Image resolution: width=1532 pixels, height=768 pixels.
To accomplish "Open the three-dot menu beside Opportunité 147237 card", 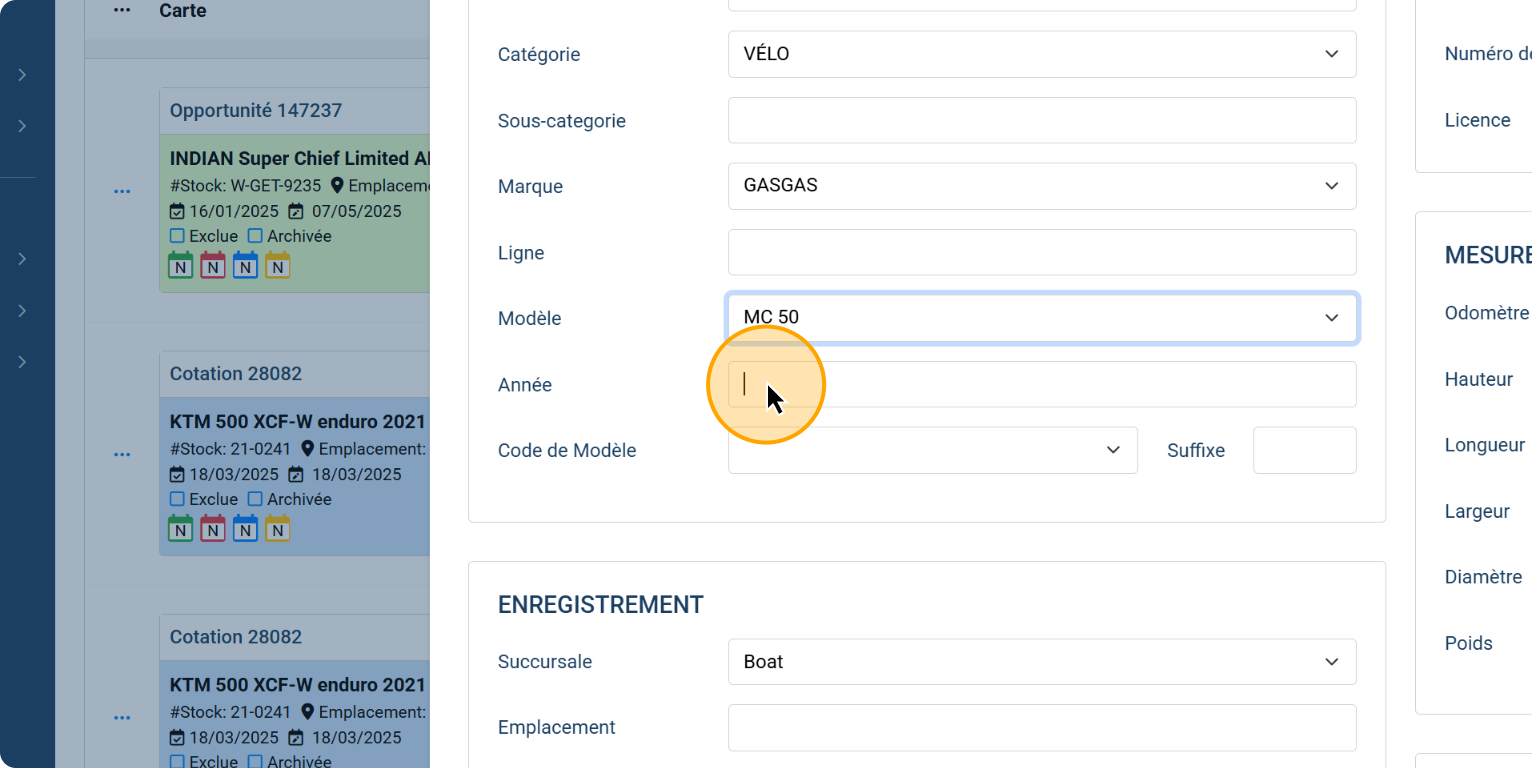I will click(122, 191).
